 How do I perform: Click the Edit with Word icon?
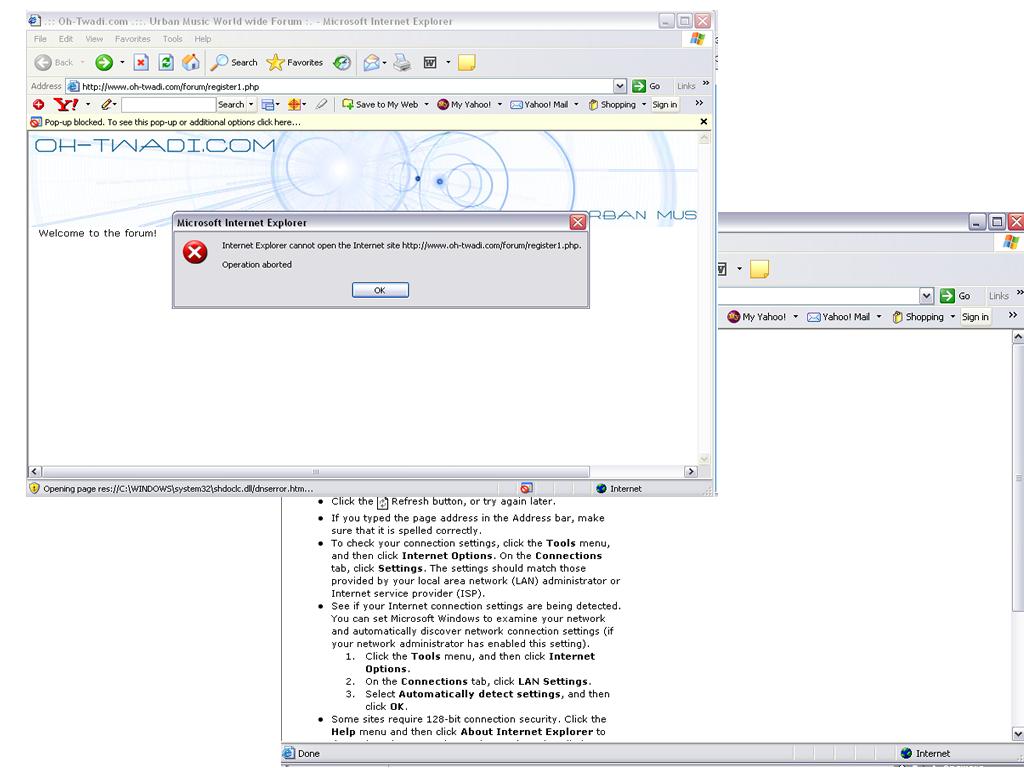pos(430,63)
